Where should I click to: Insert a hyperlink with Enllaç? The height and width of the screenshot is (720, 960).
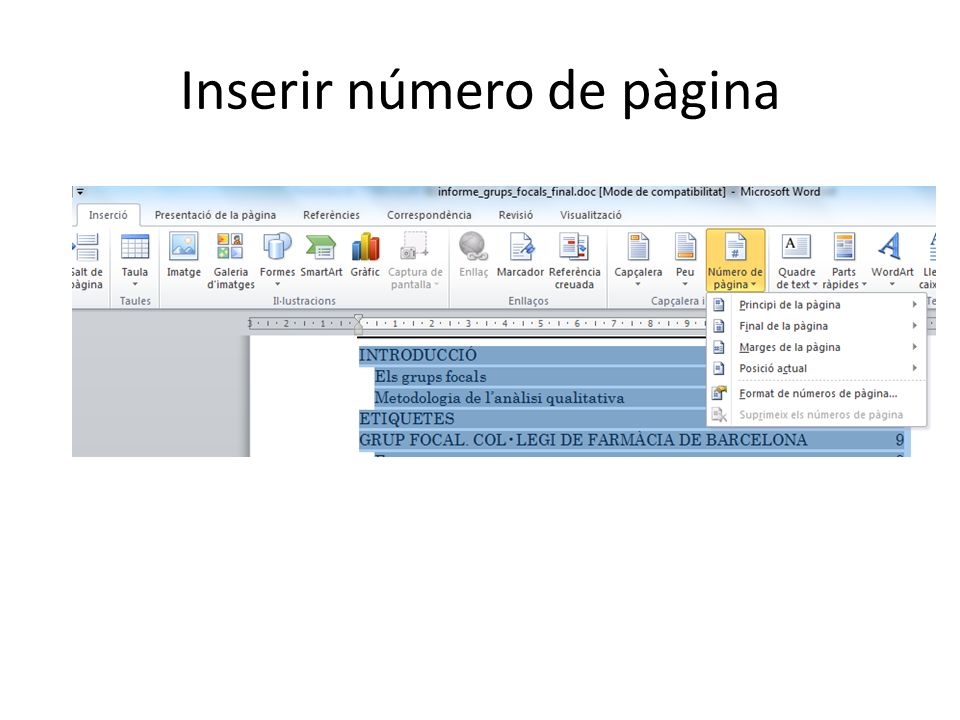point(474,255)
